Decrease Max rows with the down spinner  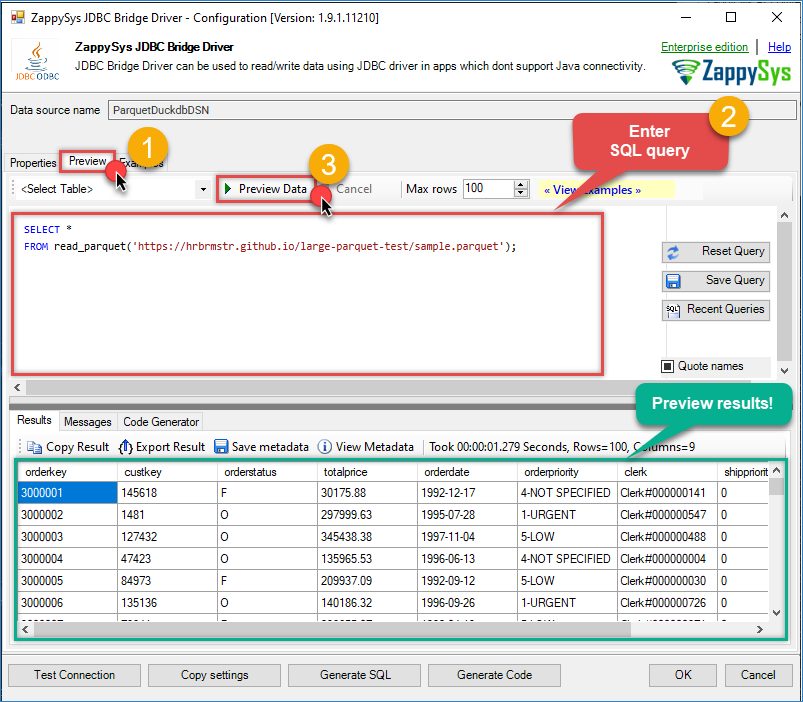coord(521,193)
